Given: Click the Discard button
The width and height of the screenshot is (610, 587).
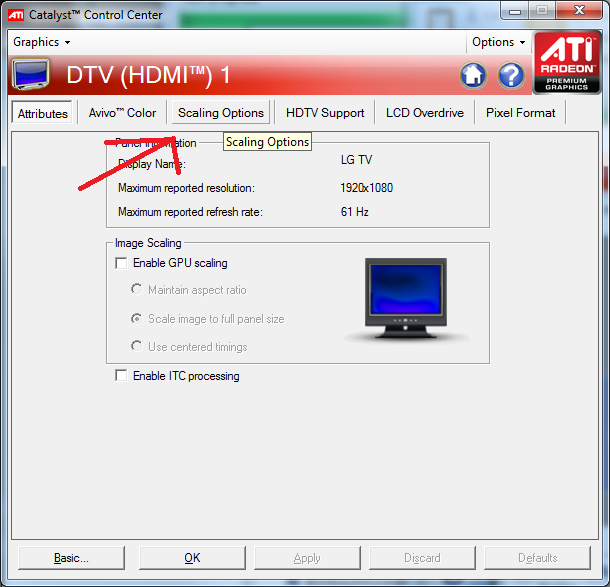Looking at the screenshot, I should [x=422, y=558].
